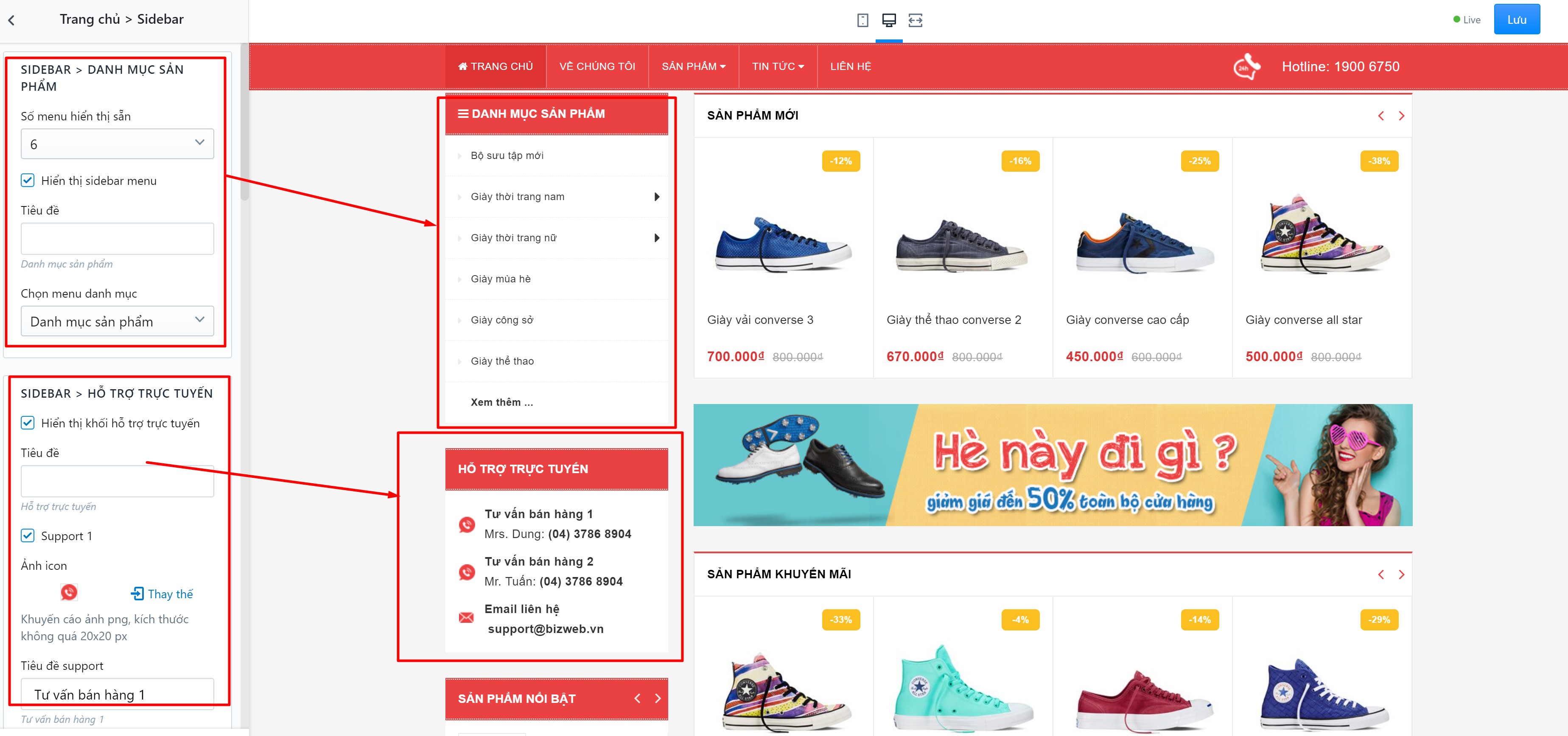Click the -12% discount badge
Screen dimensions: 1568x736
pyautogui.click(x=840, y=161)
